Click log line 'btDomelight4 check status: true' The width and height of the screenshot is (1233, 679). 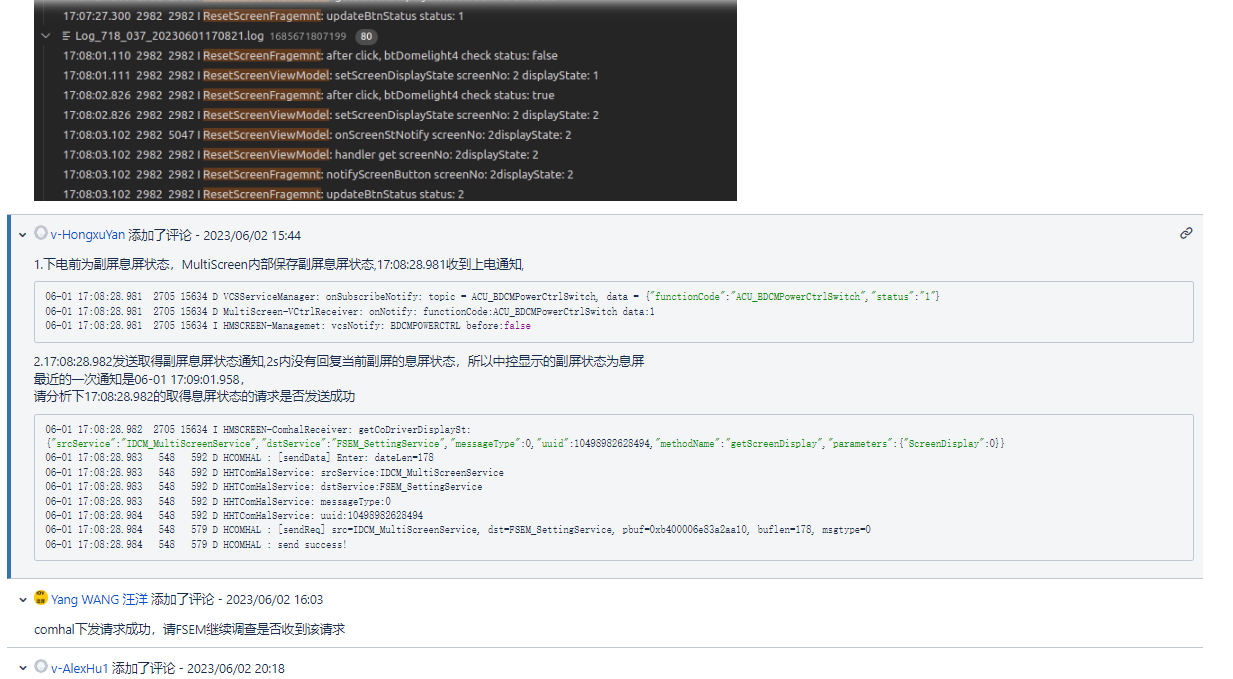pos(308,95)
